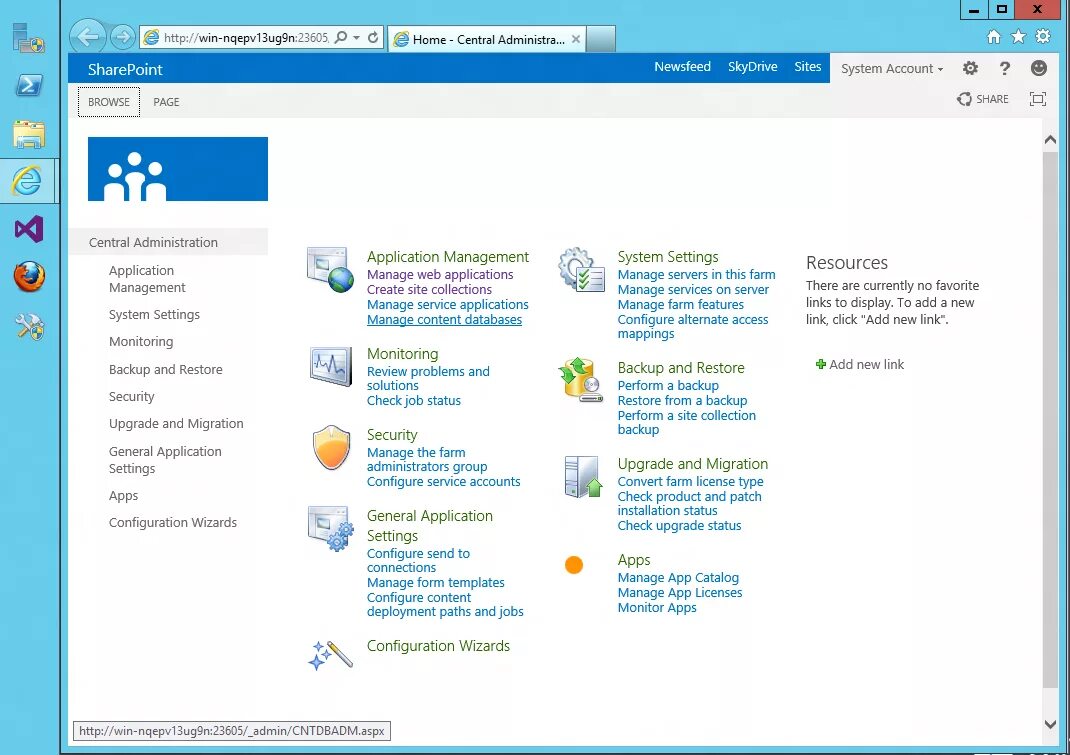Open the IE Home icon
The image size is (1070, 755).
click(x=994, y=37)
